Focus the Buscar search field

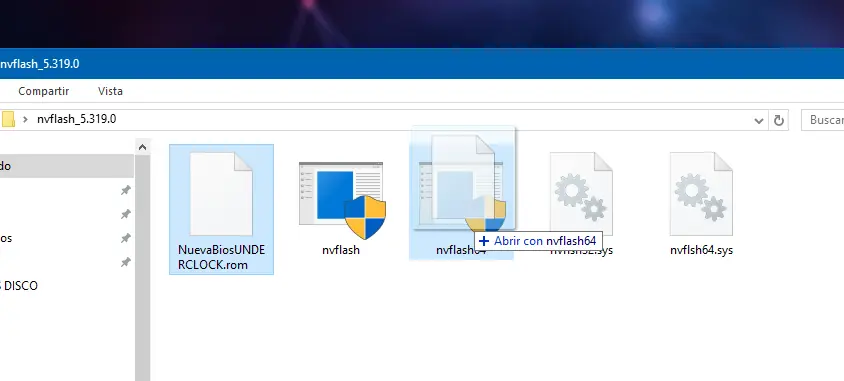[x=822, y=120]
